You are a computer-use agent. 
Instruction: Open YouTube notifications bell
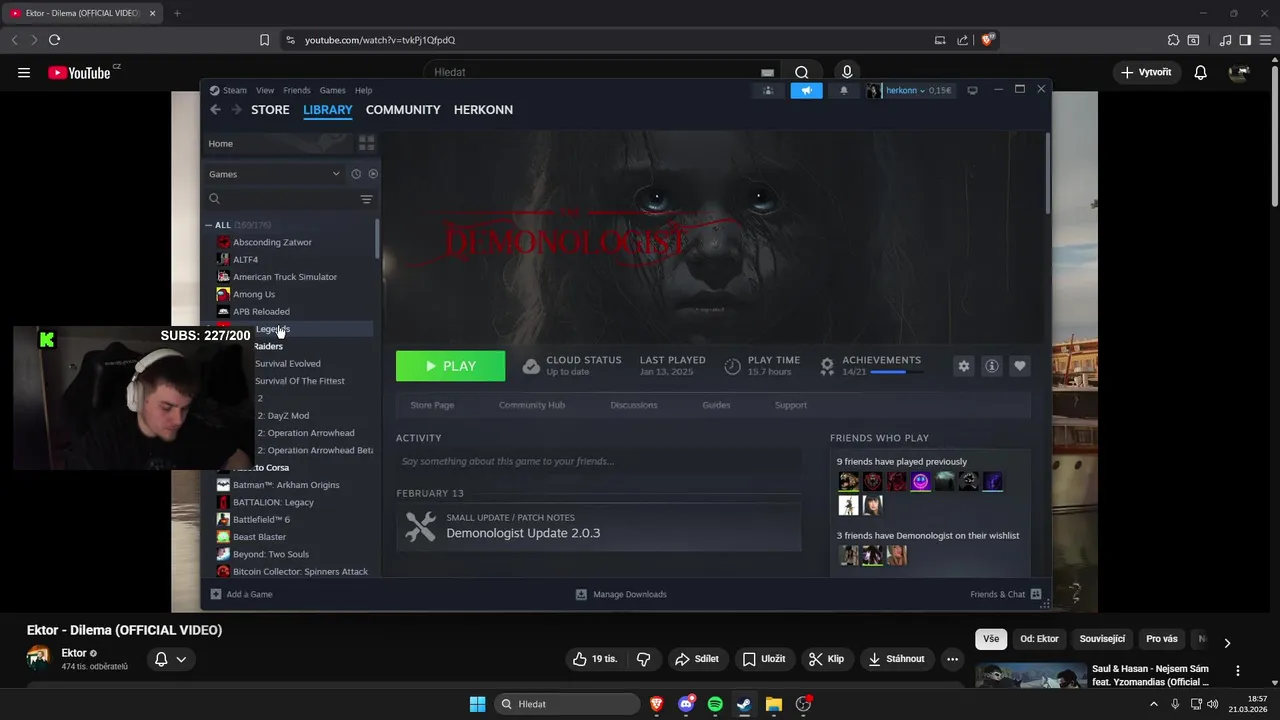pyautogui.click(x=1201, y=72)
